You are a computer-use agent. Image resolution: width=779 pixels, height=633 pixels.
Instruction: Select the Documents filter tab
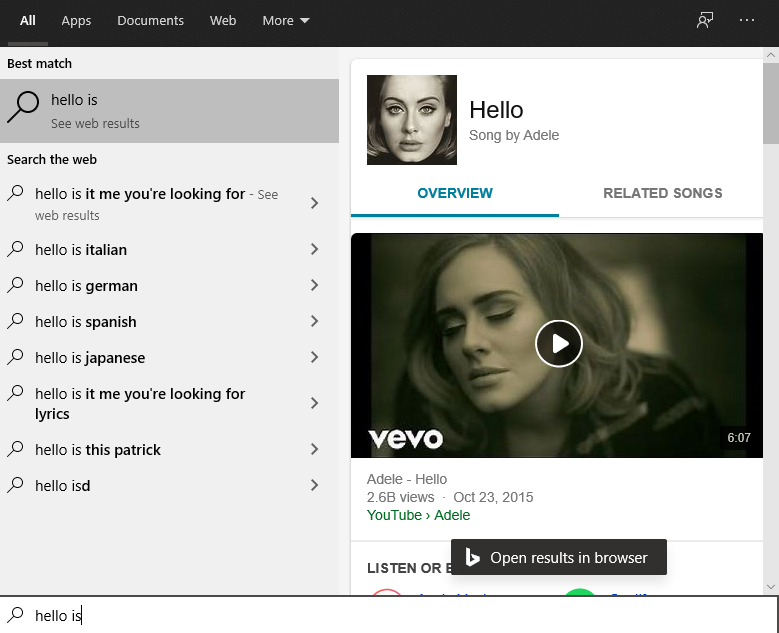point(150,21)
